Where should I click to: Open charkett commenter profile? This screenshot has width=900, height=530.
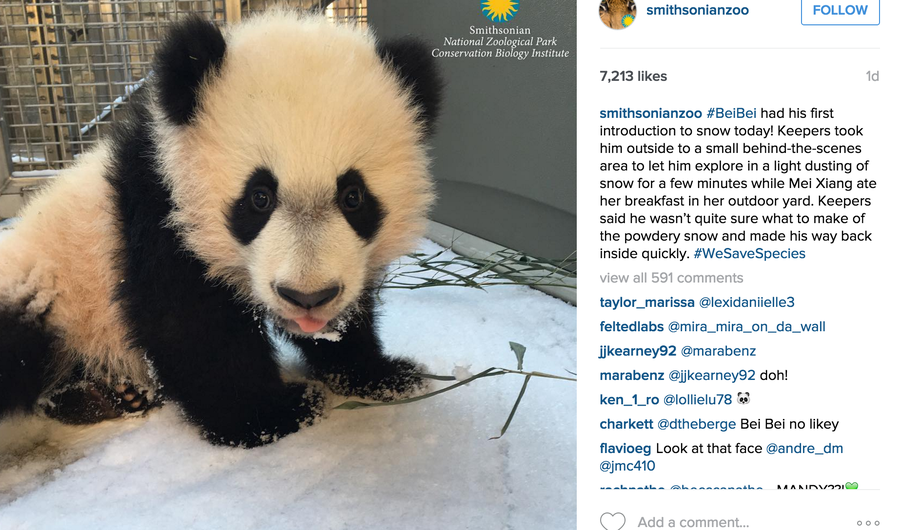point(626,424)
